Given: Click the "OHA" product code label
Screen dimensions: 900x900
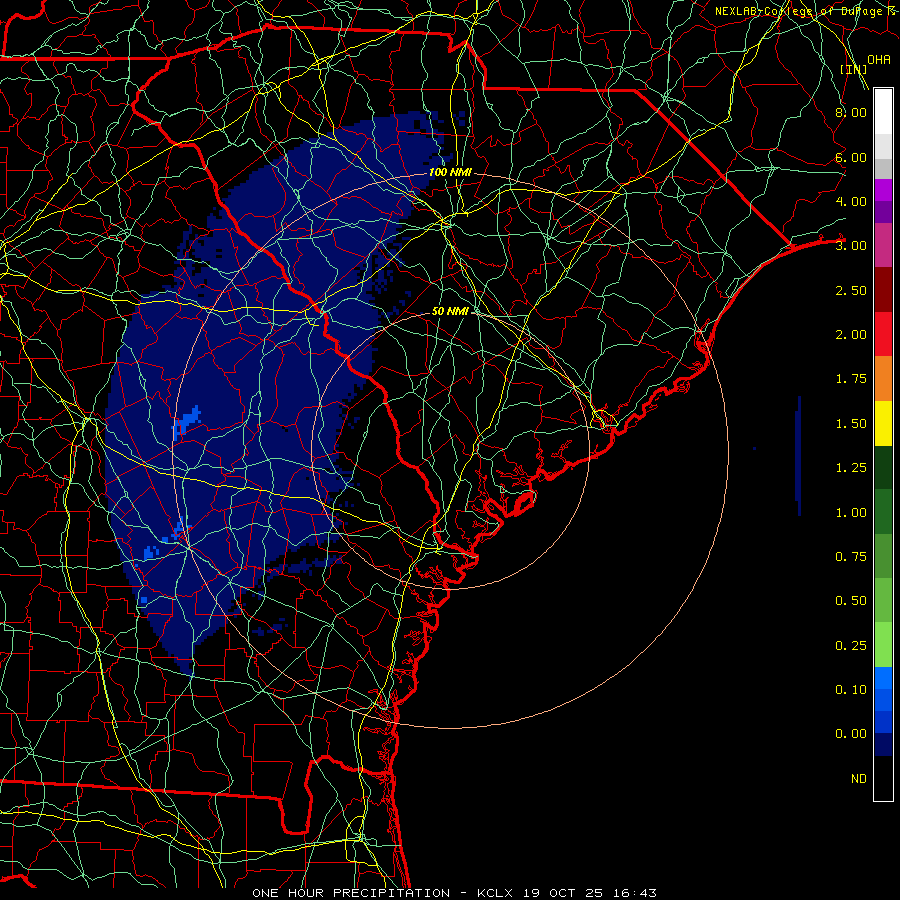Looking at the screenshot, I should tap(879, 59).
